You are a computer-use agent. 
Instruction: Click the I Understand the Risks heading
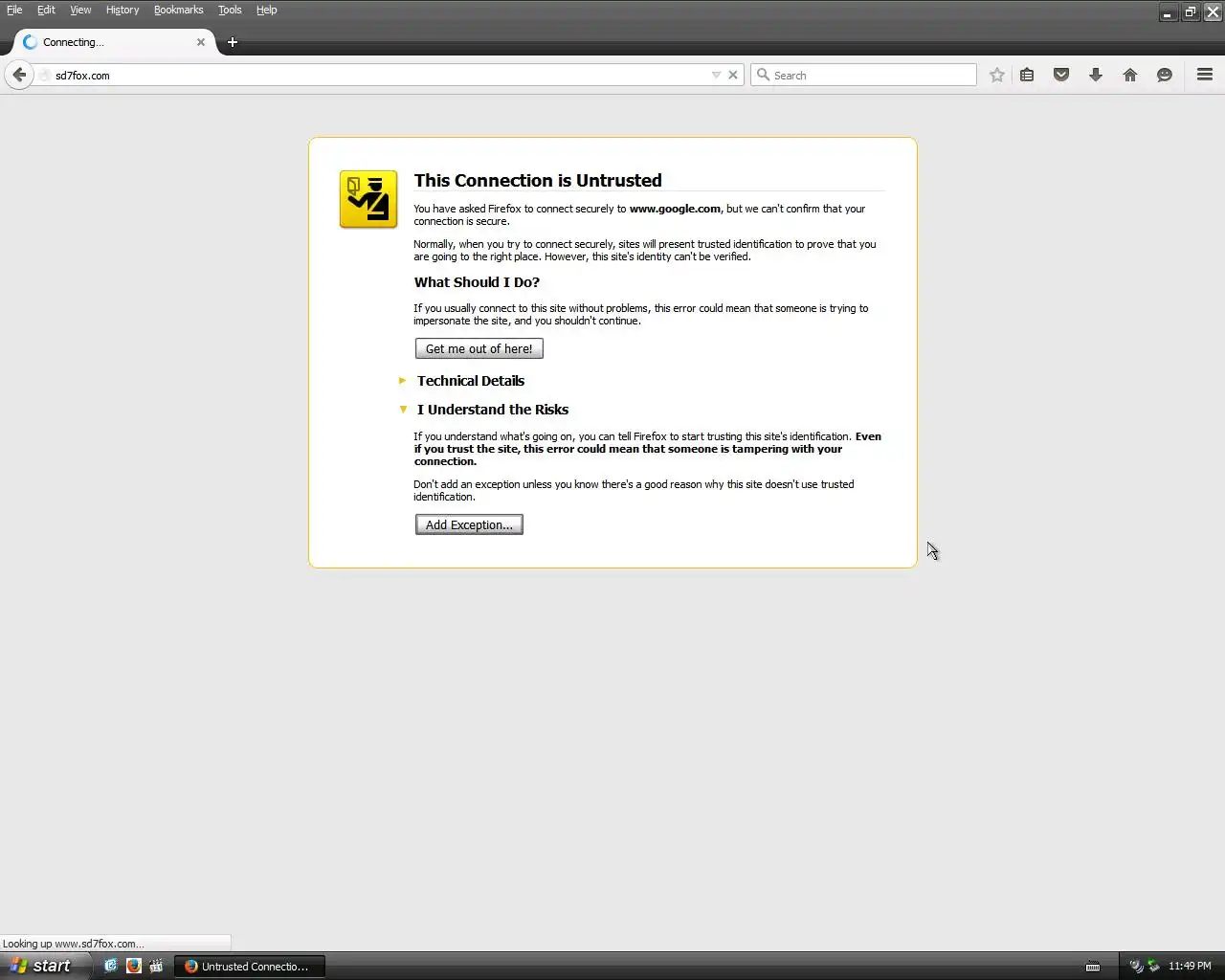(493, 410)
